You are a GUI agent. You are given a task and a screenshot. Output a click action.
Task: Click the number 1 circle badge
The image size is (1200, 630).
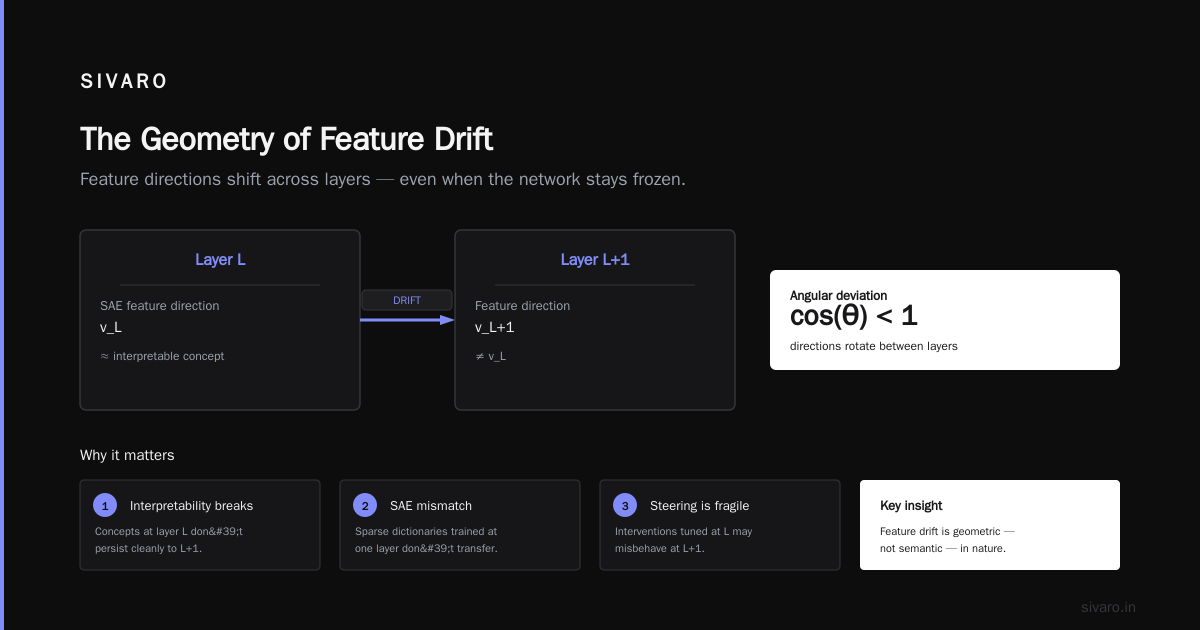pyautogui.click(x=105, y=505)
